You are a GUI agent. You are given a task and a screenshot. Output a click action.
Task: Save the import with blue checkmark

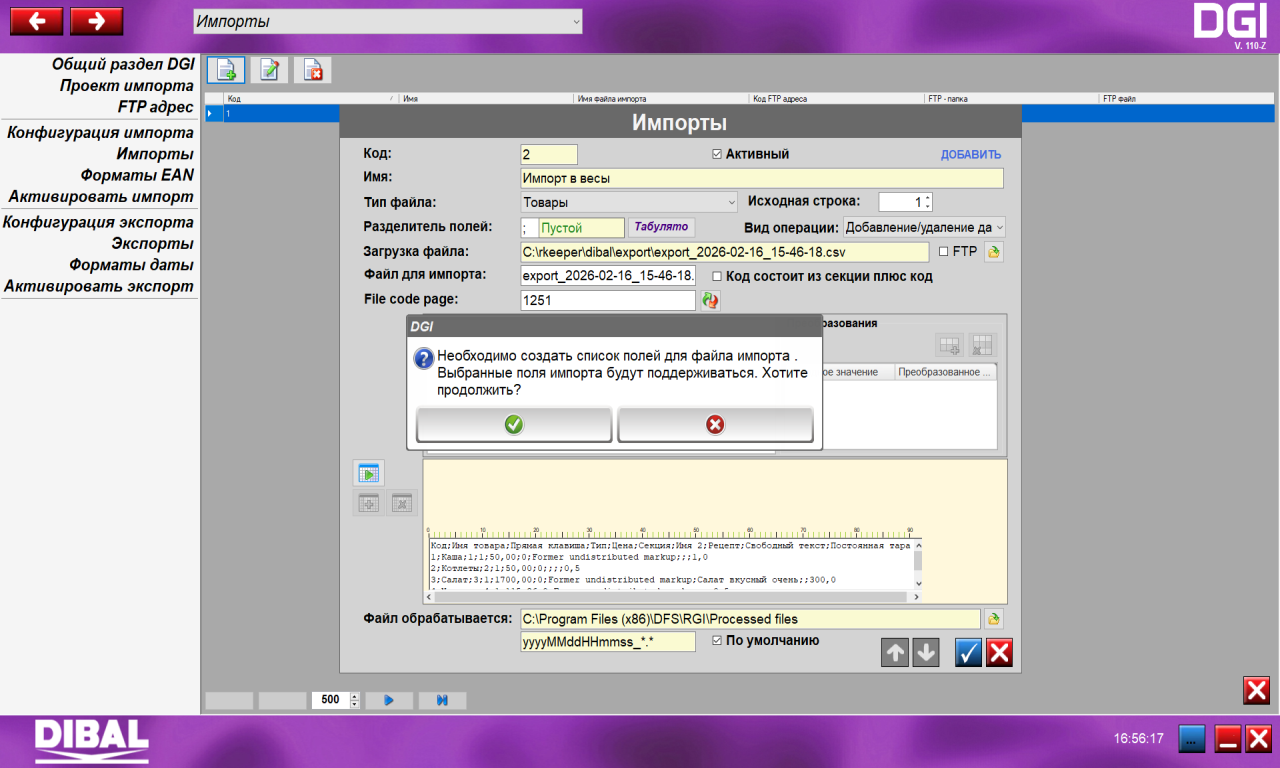(x=968, y=653)
